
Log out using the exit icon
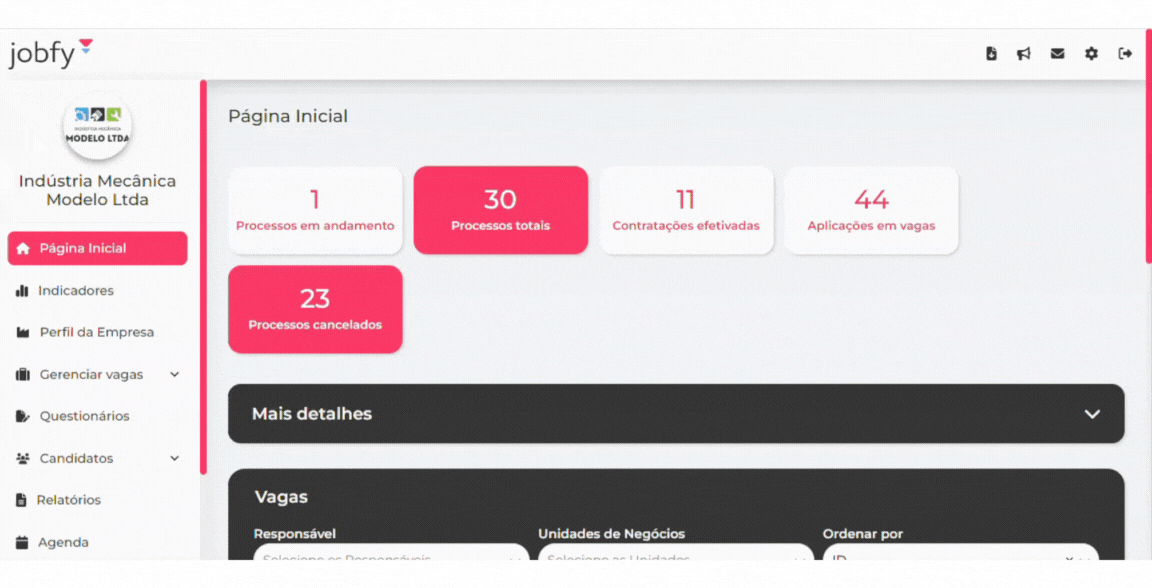(1125, 54)
